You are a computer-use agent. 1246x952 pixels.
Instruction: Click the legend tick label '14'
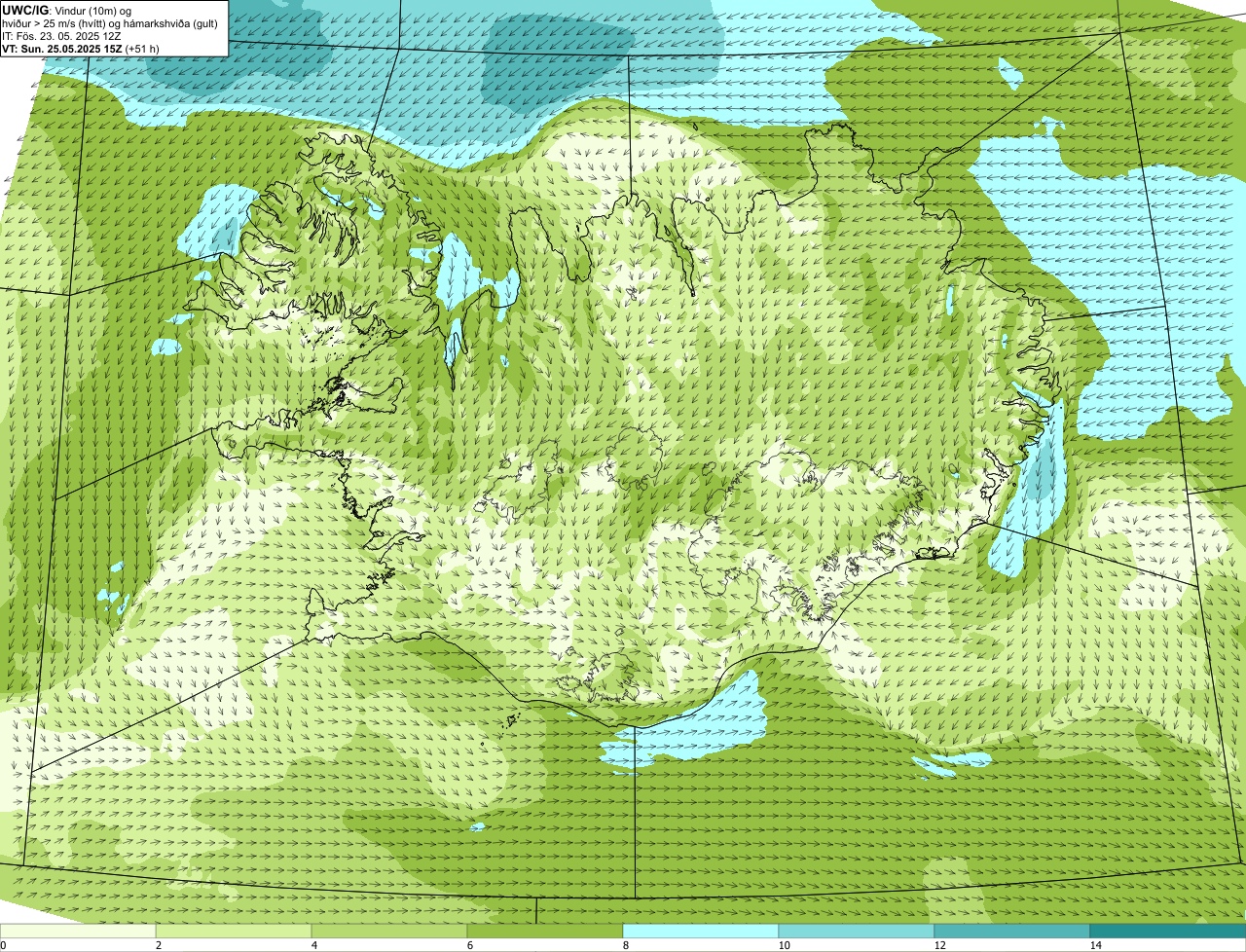click(1095, 945)
